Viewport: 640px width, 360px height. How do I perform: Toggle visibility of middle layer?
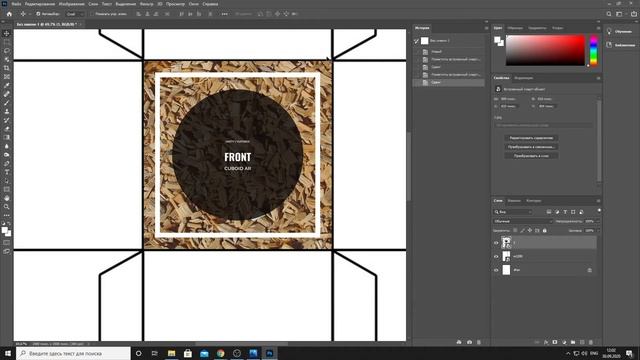coord(496,256)
